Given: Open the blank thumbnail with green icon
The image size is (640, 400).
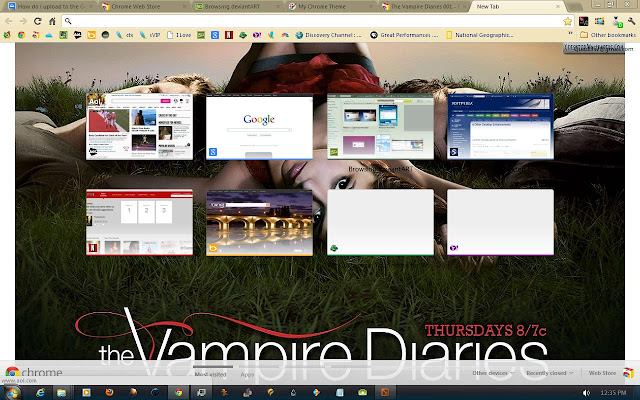Looking at the screenshot, I should [380, 222].
